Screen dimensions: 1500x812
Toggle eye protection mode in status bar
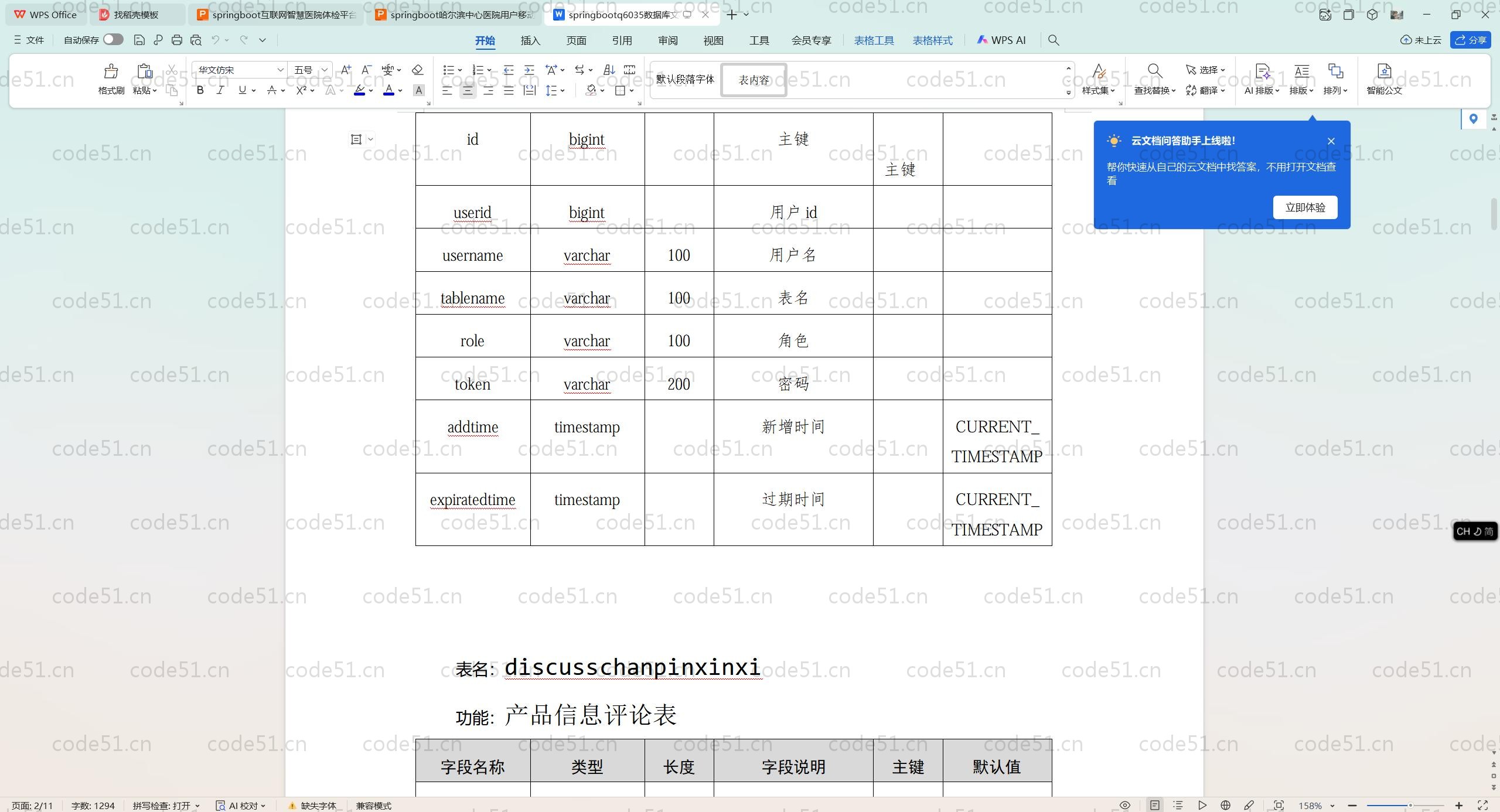[1124, 806]
